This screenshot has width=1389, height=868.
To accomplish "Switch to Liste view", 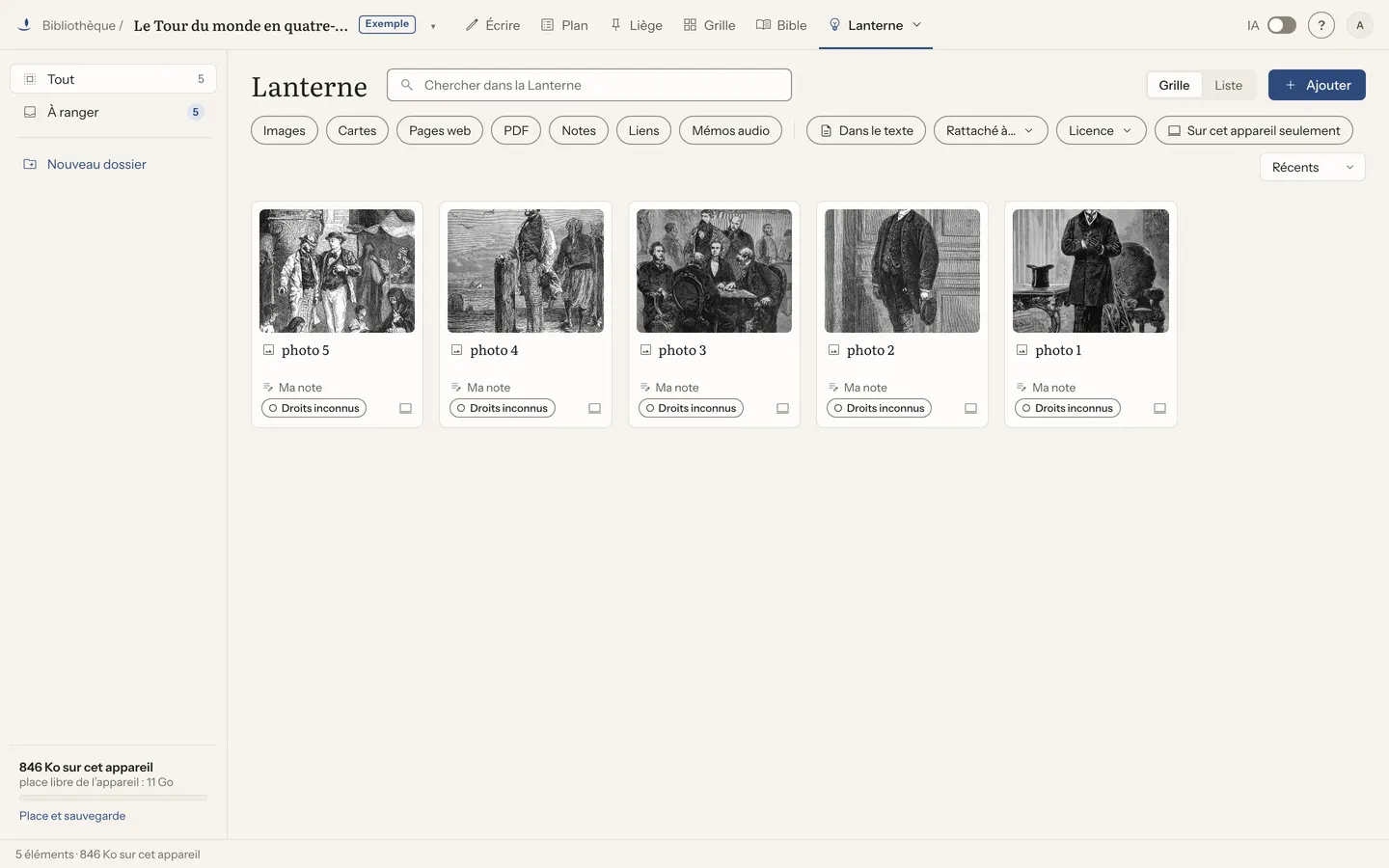I will tap(1228, 85).
